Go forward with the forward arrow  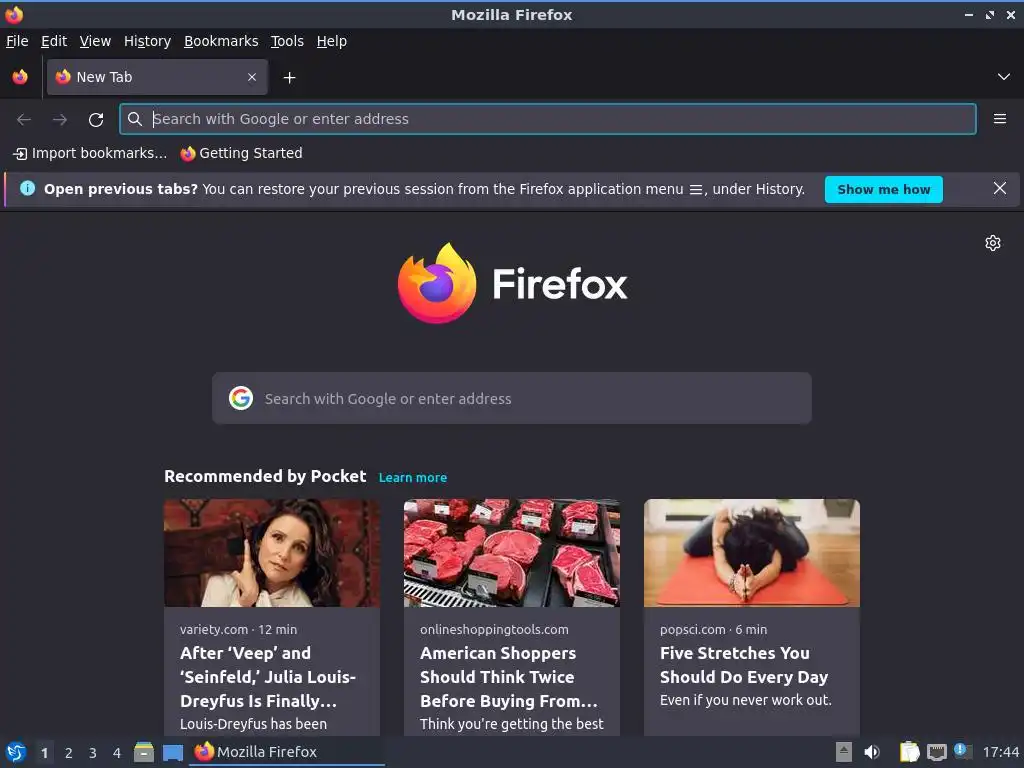(59, 120)
